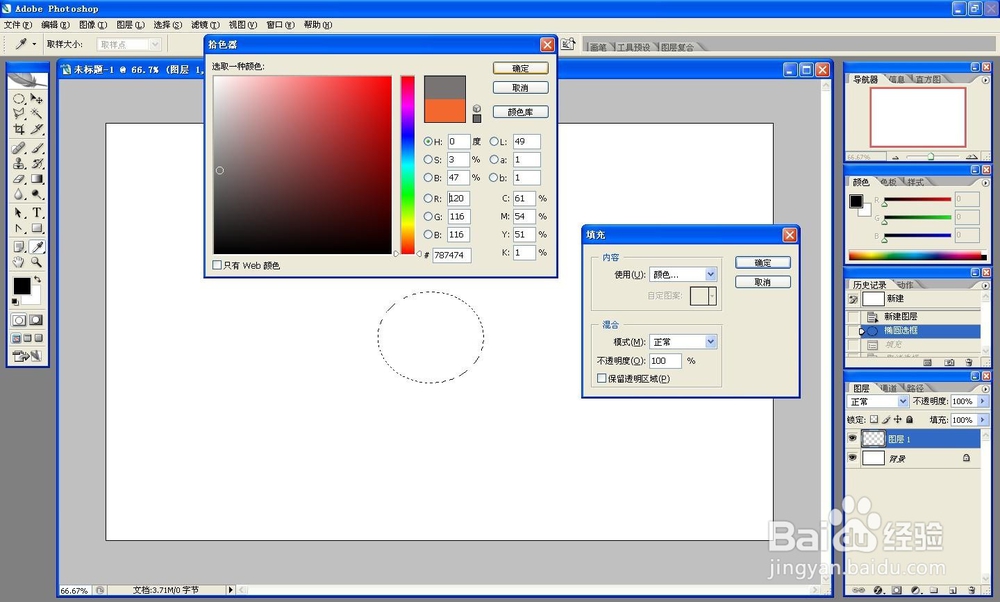The width and height of the screenshot is (1000, 602).
Task: Select the Magic Wand tool
Action: [37, 114]
